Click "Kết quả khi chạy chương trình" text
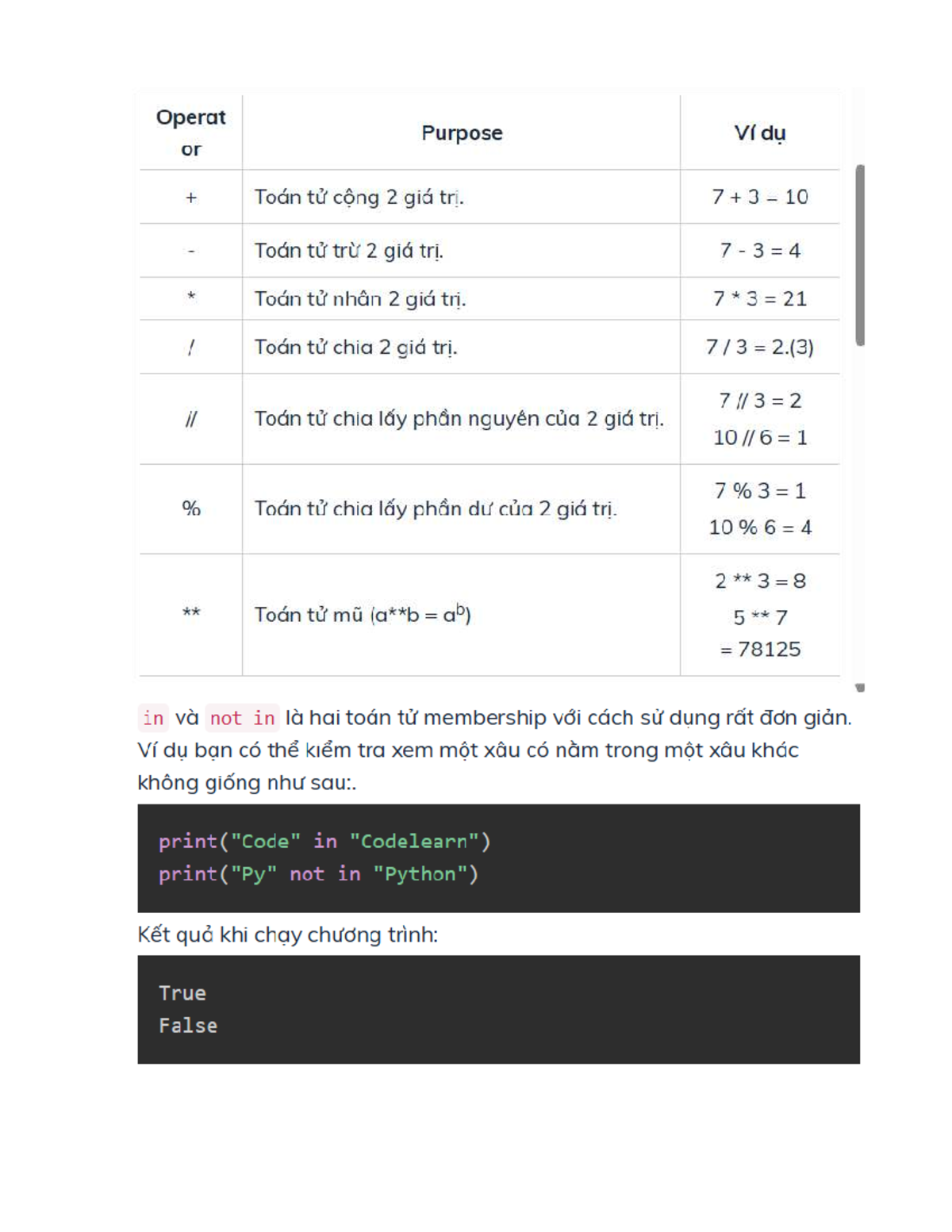 point(287,935)
